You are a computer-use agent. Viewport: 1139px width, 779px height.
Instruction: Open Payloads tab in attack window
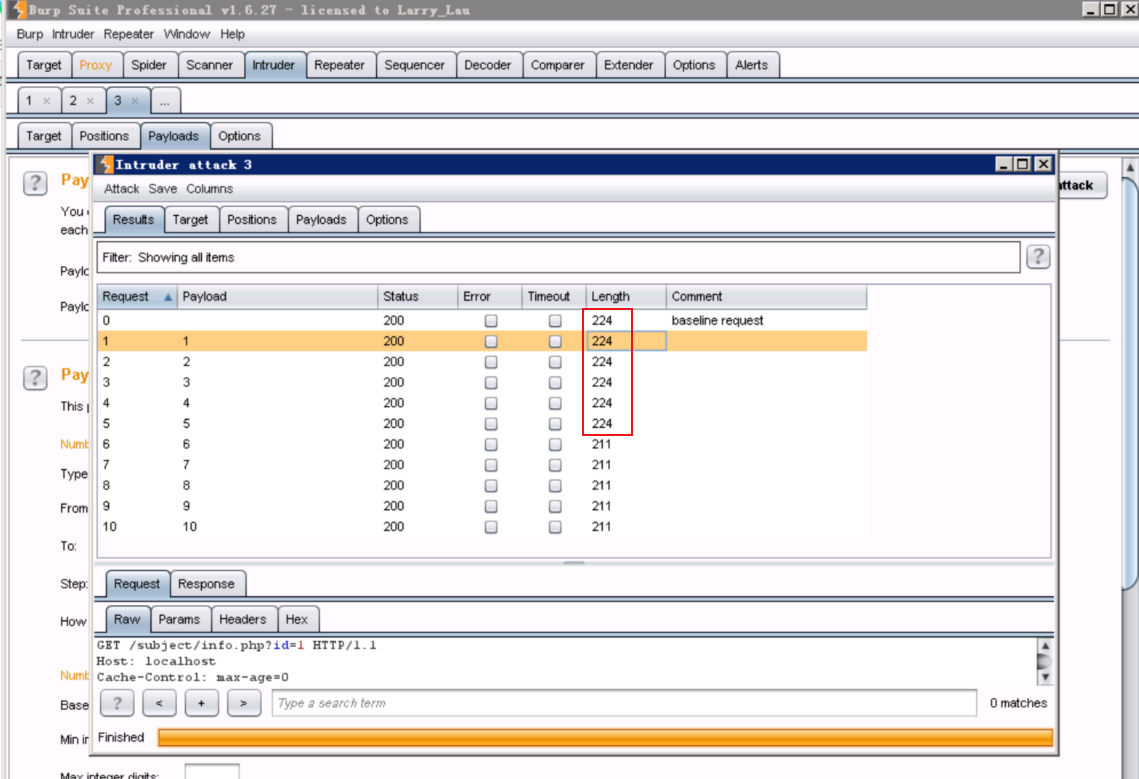(321, 219)
